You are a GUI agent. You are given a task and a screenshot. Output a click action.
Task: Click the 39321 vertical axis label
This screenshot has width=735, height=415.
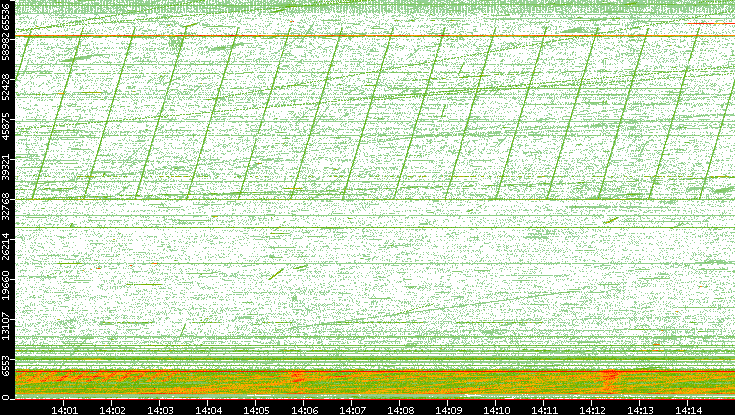point(6,168)
